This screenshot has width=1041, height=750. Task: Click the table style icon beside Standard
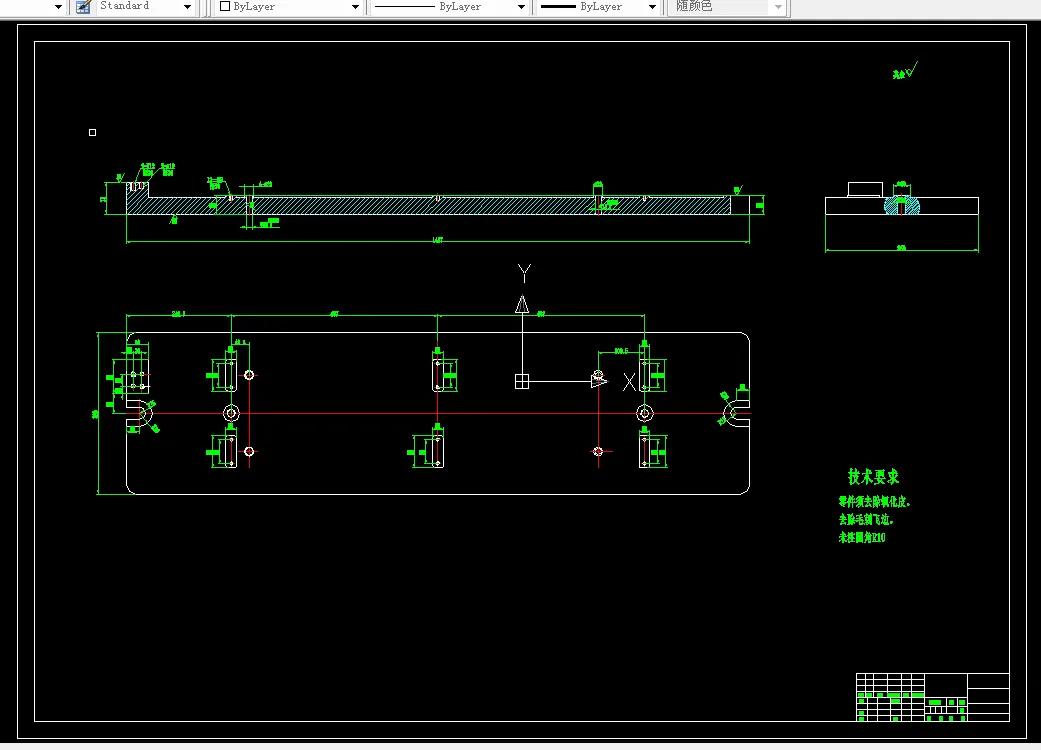(x=83, y=7)
